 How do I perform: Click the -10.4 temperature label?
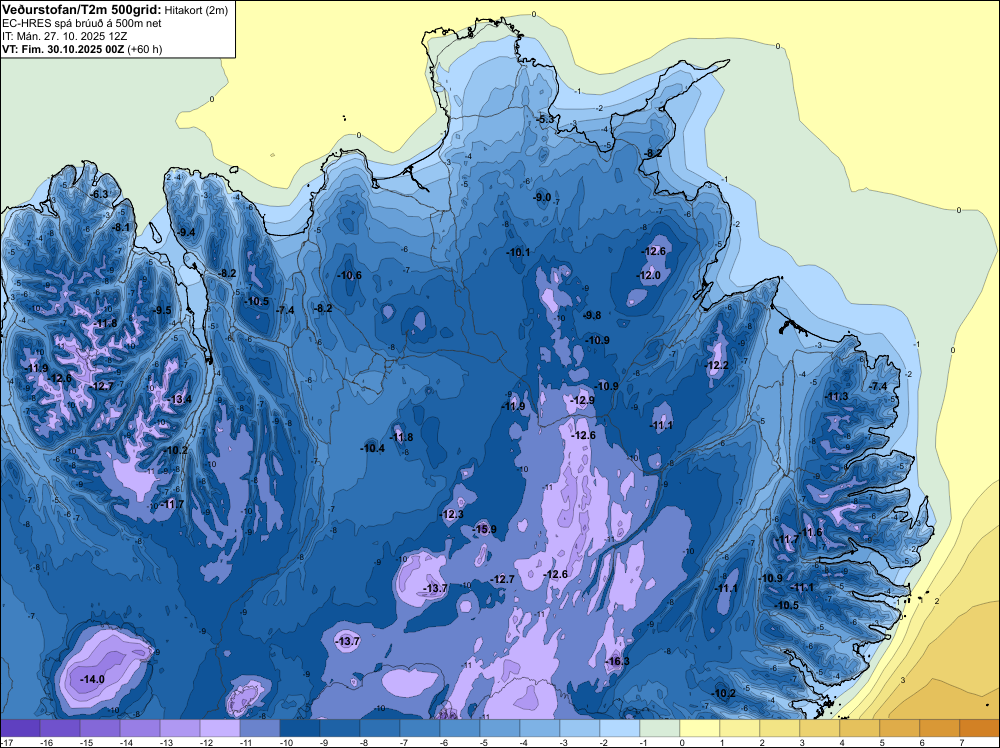click(x=372, y=448)
